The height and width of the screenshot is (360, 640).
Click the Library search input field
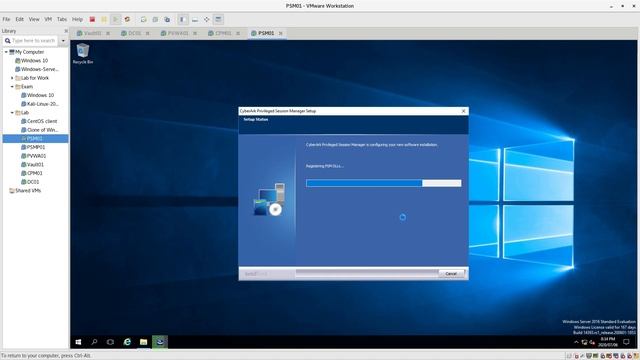click(31, 41)
